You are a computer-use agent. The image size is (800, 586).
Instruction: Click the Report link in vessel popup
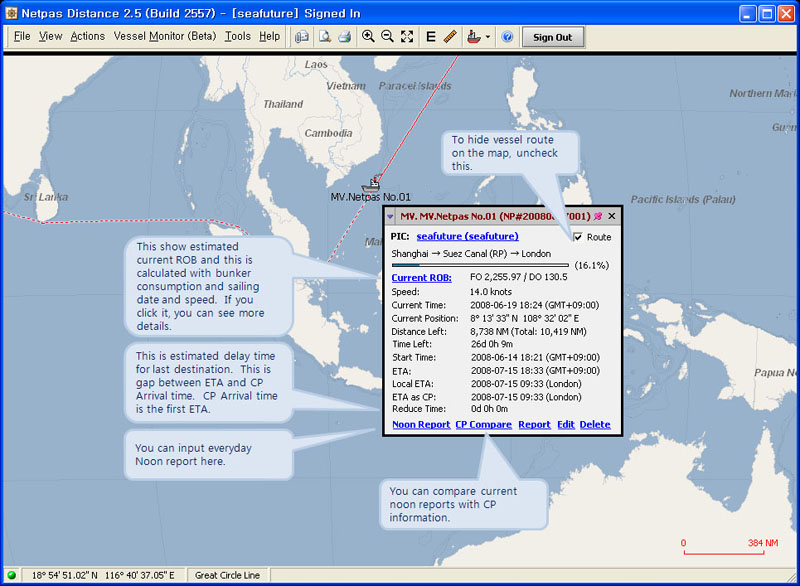coord(534,424)
